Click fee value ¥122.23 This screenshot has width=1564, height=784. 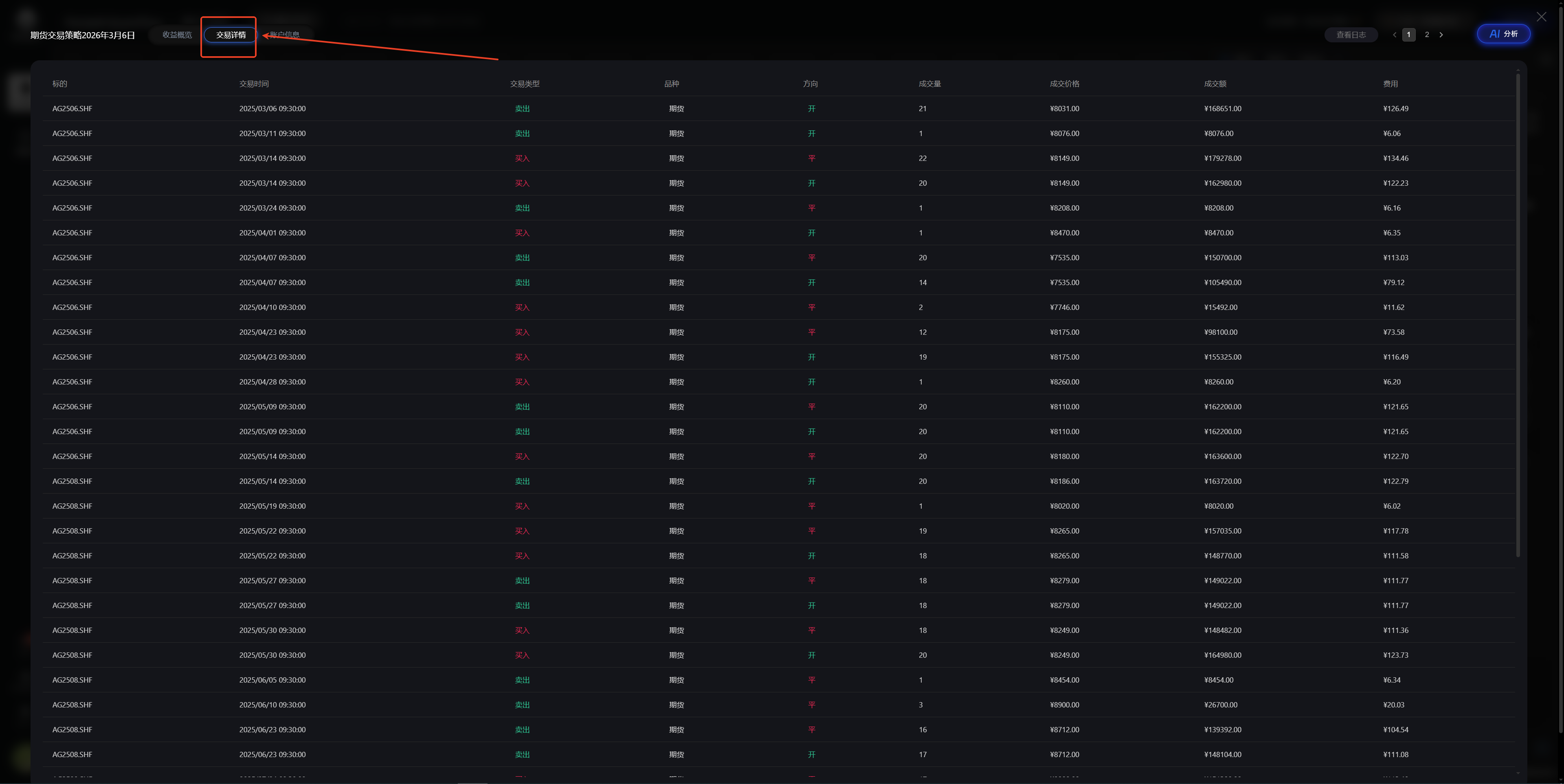[1396, 183]
